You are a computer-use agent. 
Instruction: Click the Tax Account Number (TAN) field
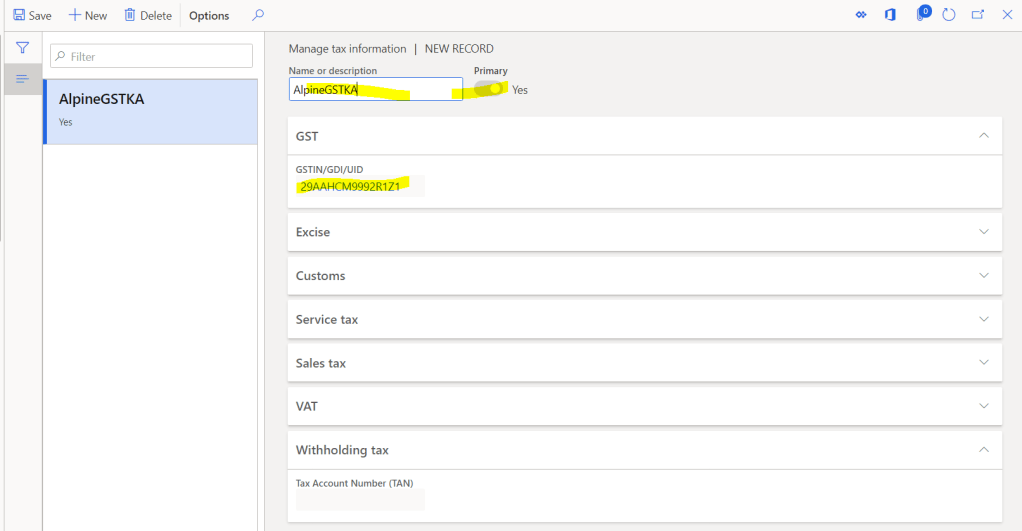359,499
